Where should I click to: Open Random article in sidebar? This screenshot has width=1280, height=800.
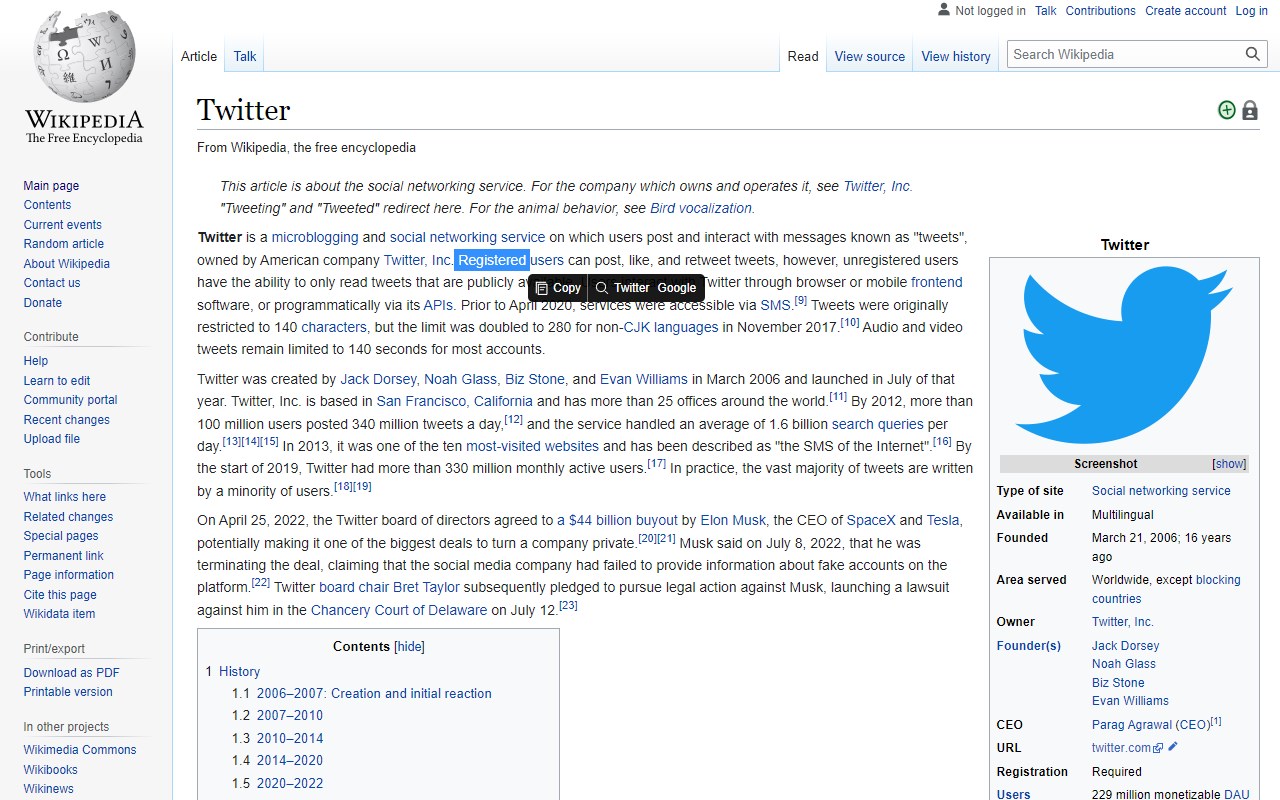[64, 244]
